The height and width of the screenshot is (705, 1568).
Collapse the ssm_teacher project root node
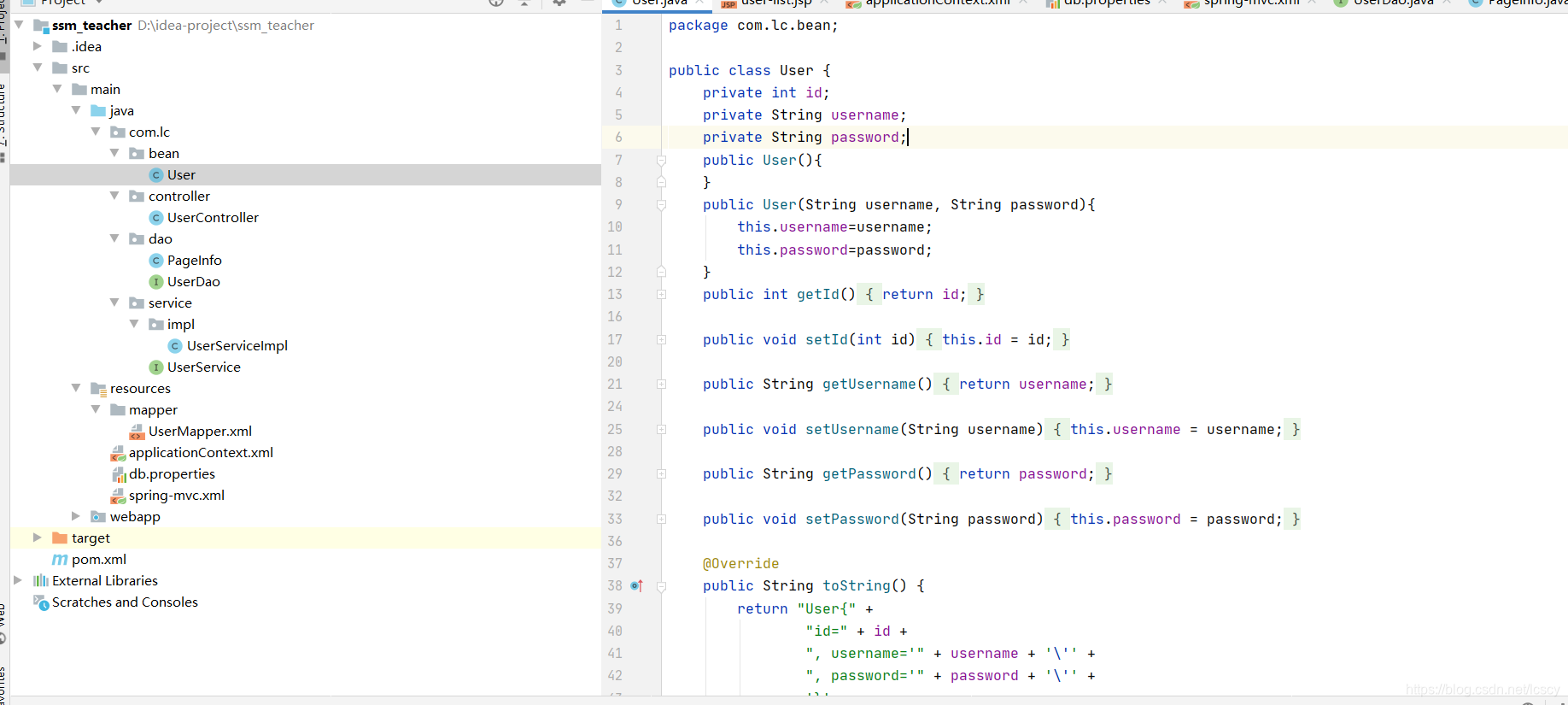19,25
